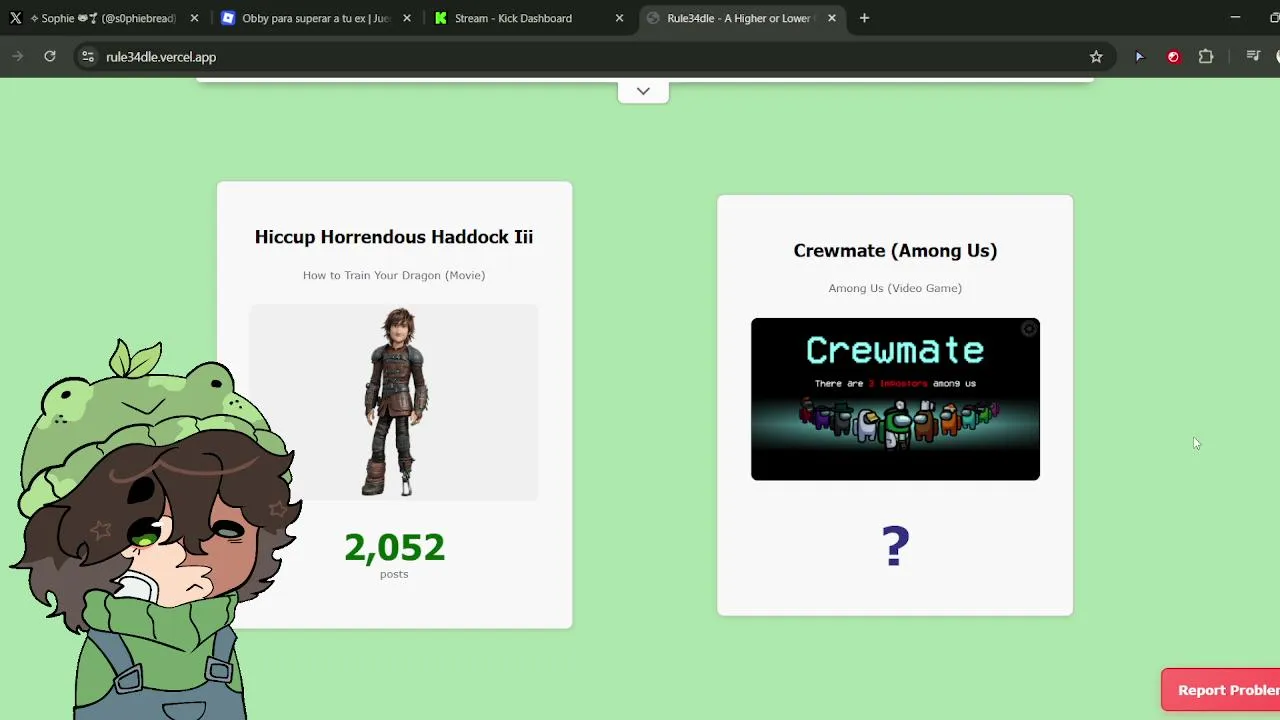The width and height of the screenshot is (1280, 720).
Task: Open the red circle browser extension
Action: pyautogui.click(x=1173, y=57)
